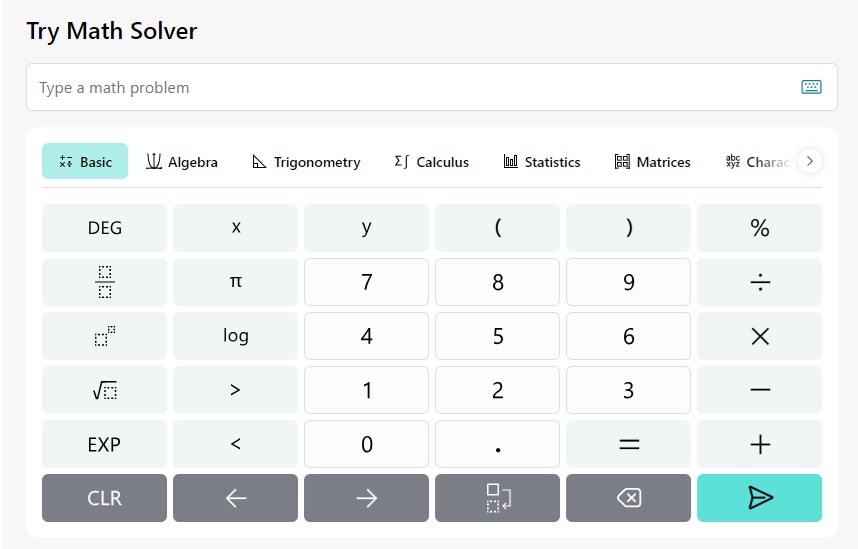Click the log function key

point(235,336)
